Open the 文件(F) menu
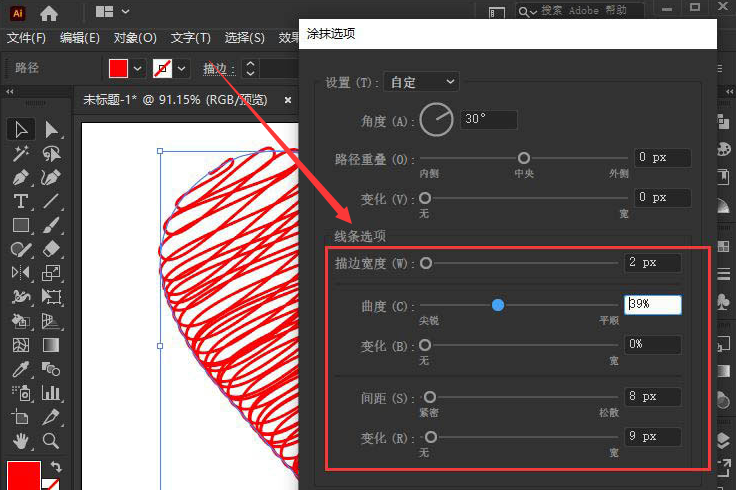This screenshot has width=736, height=490. (x=26, y=38)
